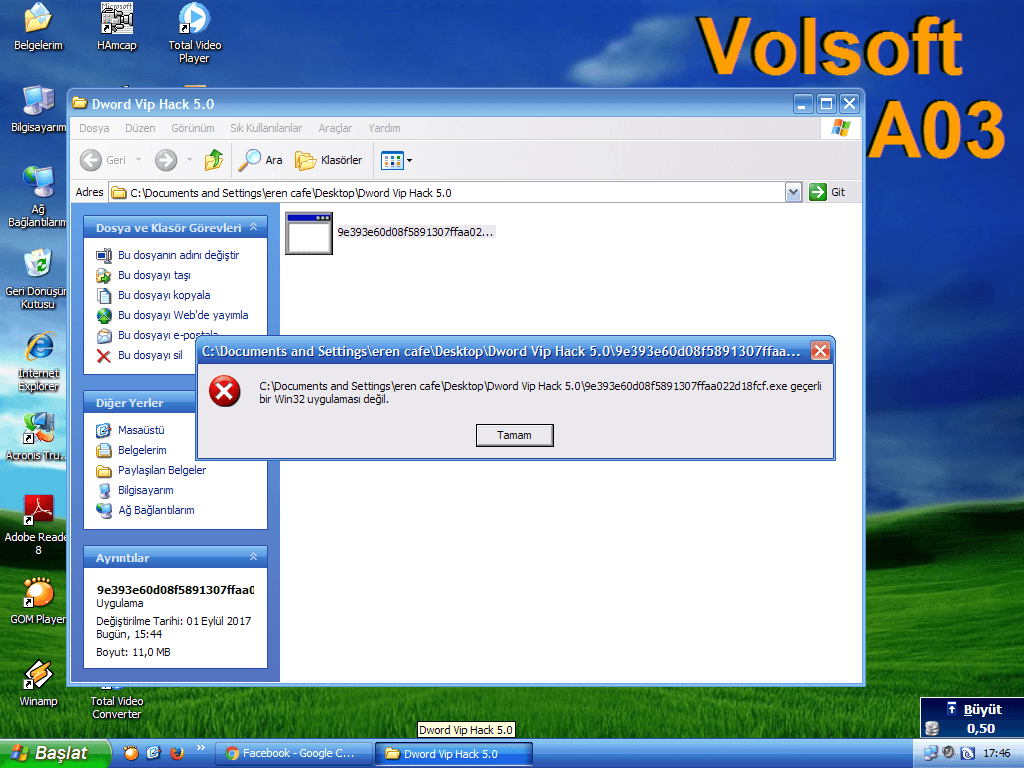1024x768 pixels.
Task: Open the forward history dropdown arrow
Action: click(x=189, y=160)
